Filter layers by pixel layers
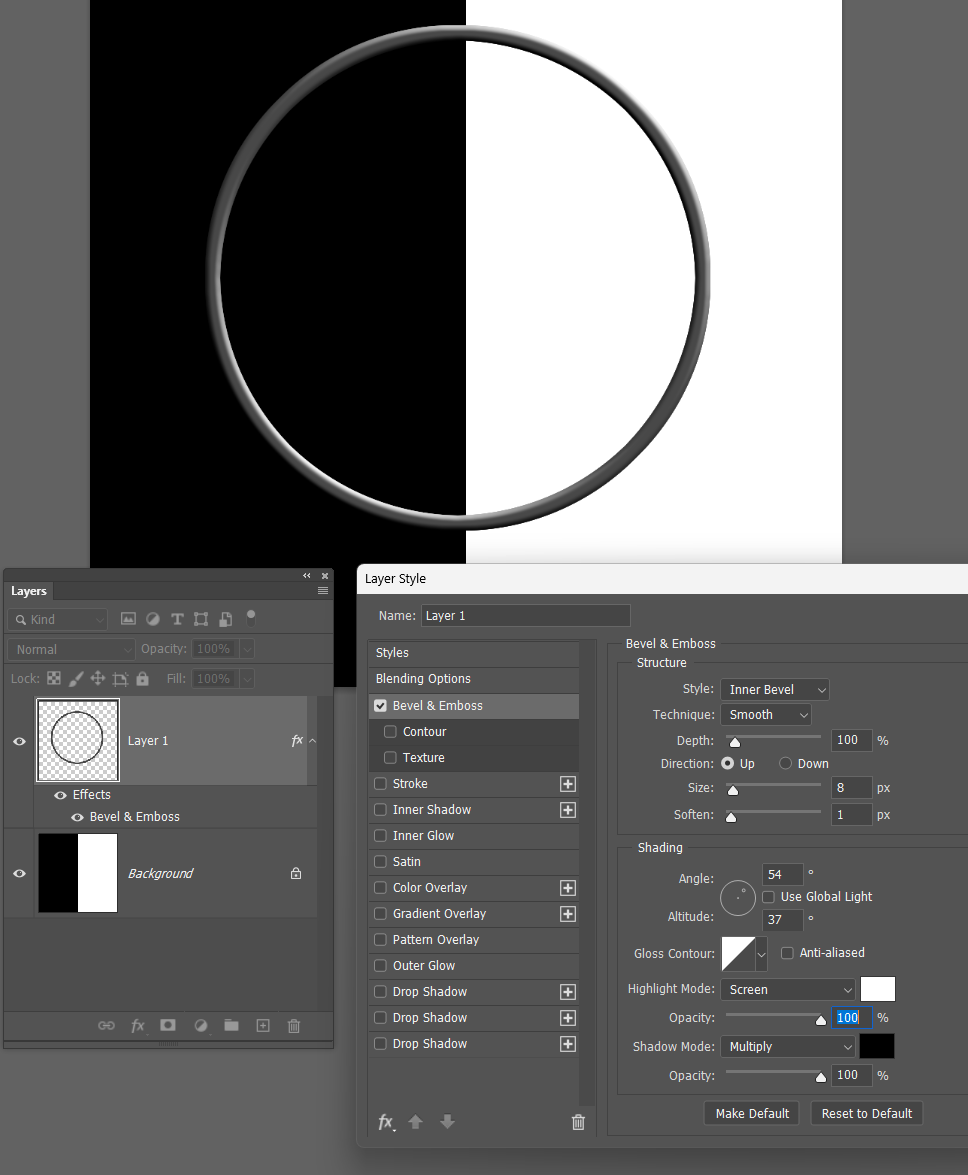 coord(128,618)
